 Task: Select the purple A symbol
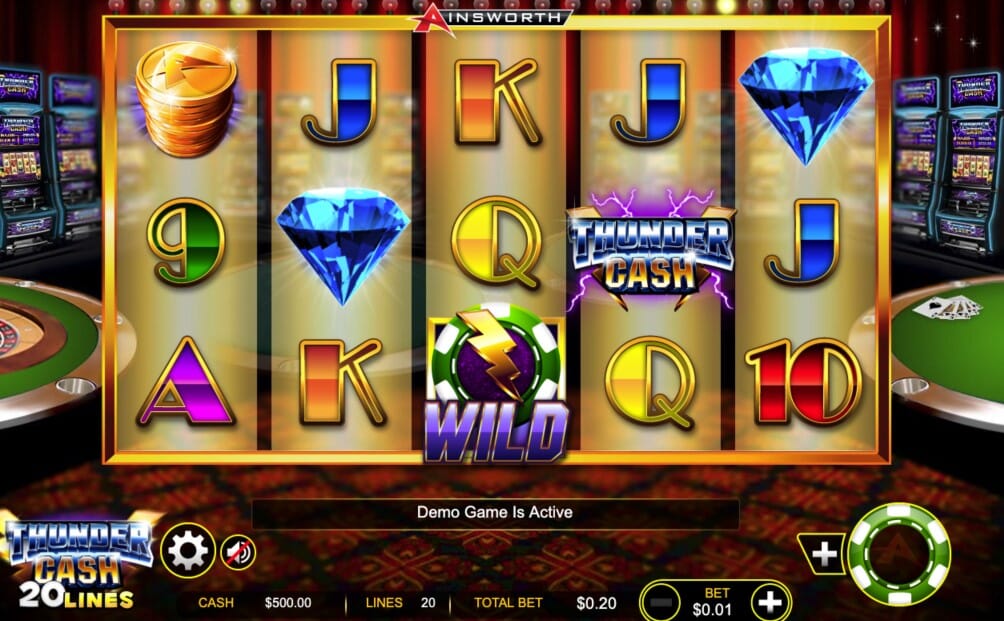[x=186, y=382]
